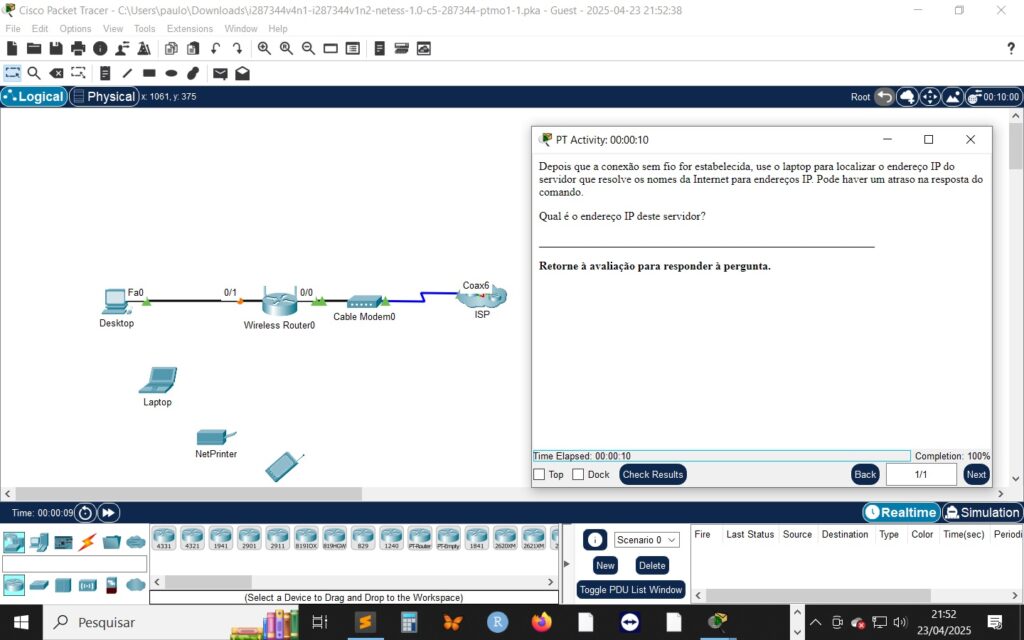Go to Next activity page
Screen dimensions: 1024x640
point(976,475)
